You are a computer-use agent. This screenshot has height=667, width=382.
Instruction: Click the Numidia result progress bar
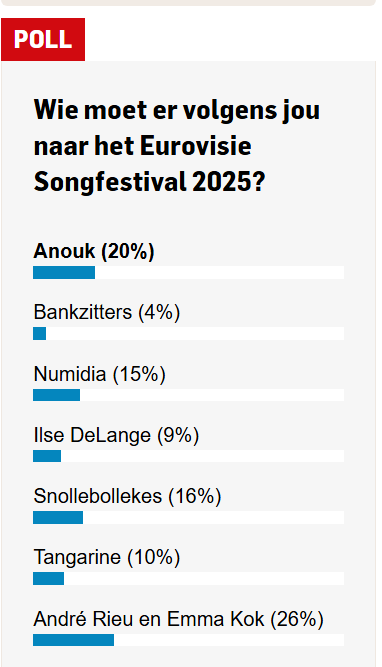[x=188, y=395]
